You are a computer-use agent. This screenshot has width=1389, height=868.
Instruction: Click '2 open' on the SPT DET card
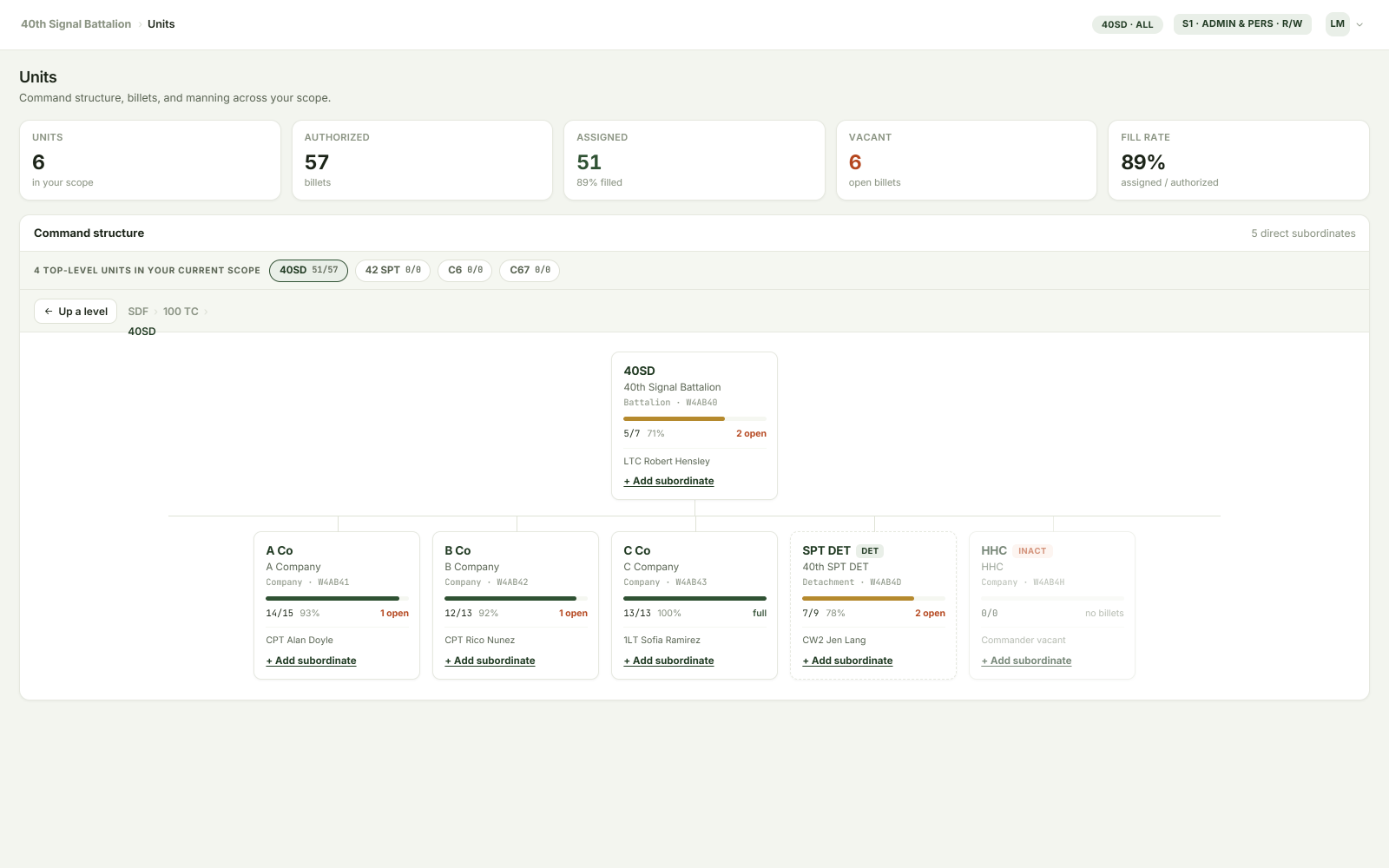pos(930,614)
